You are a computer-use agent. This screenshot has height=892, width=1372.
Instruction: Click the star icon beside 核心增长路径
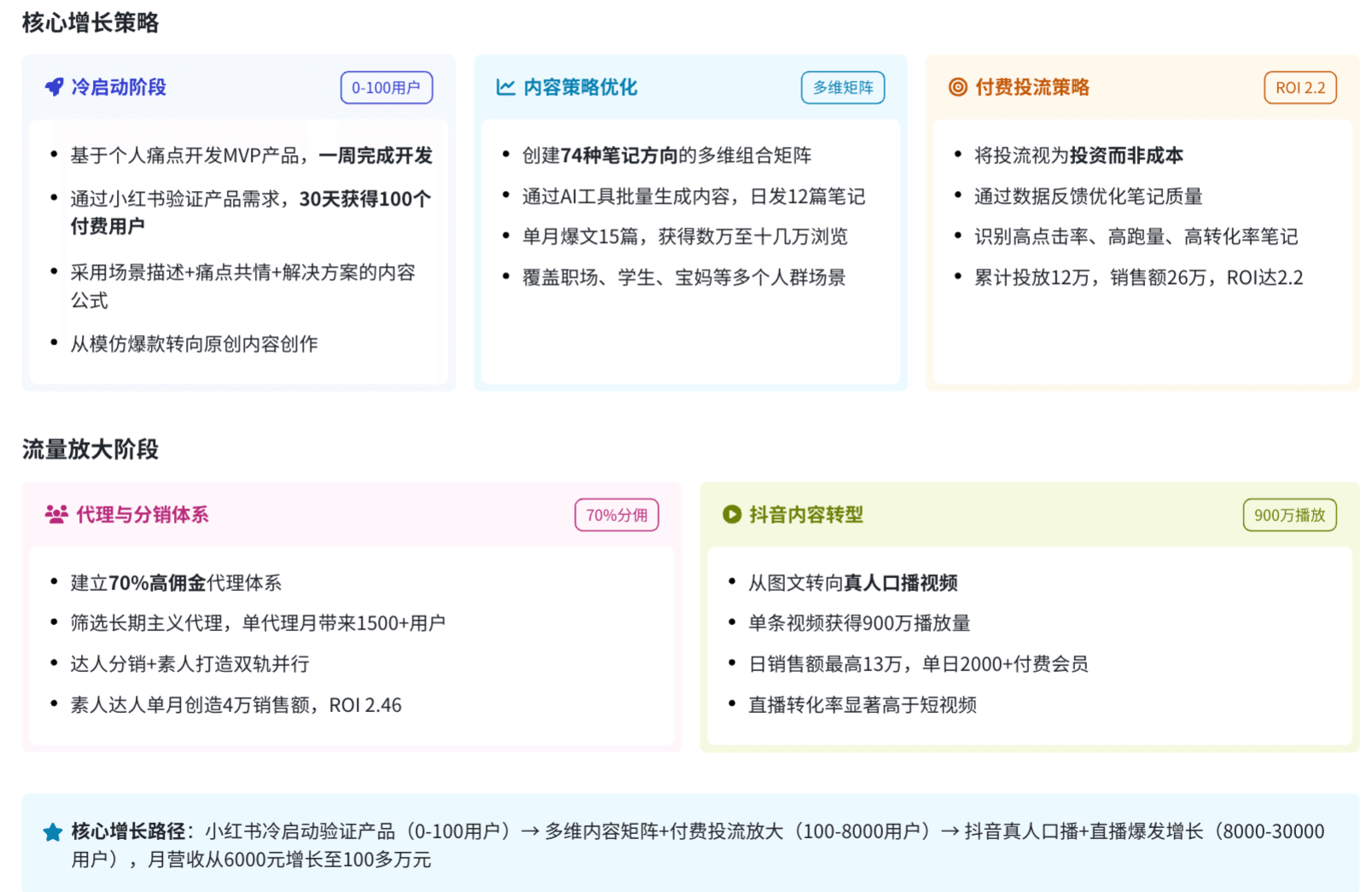[x=53, y=832]
